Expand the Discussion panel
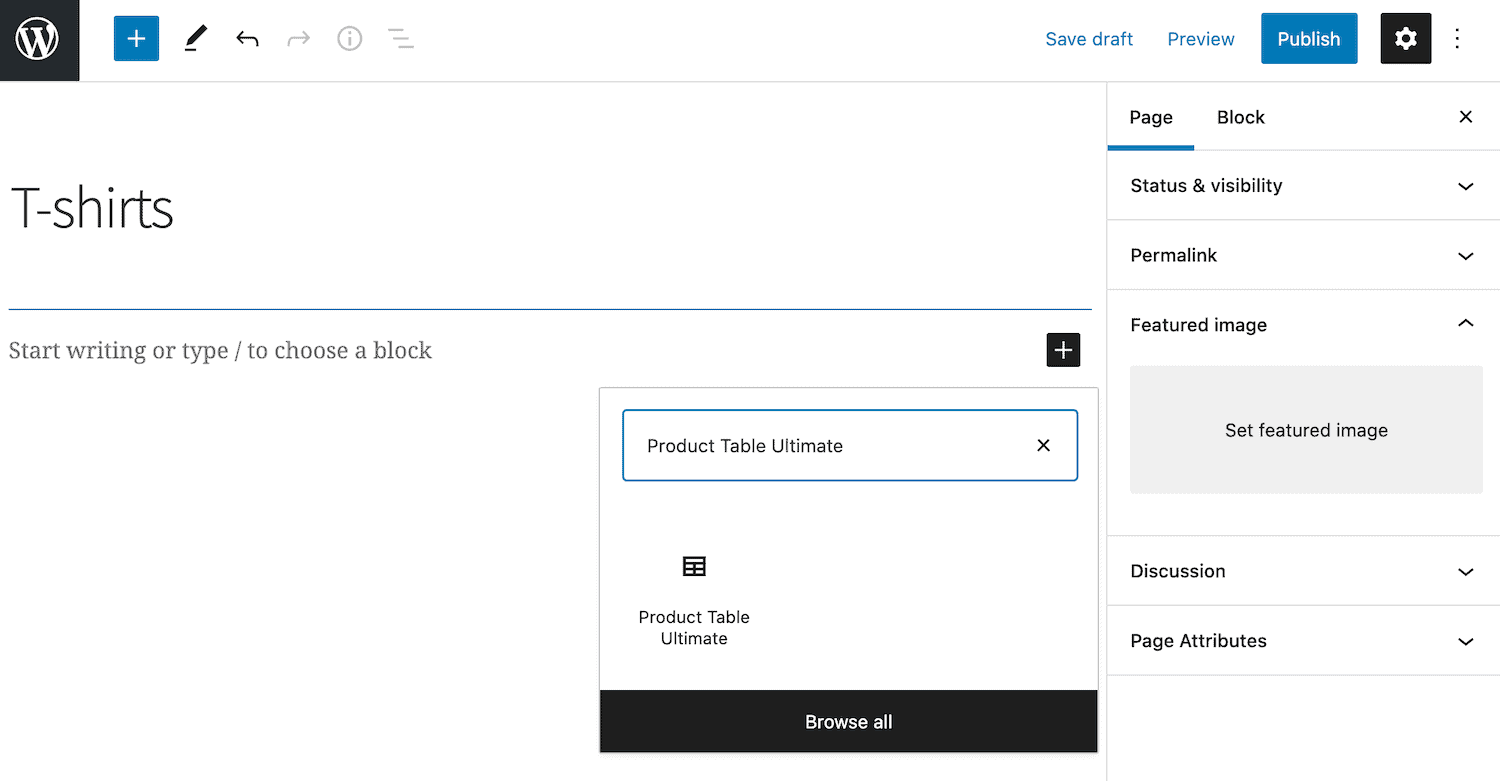This screenshot has width=1500, height=781. [x=1303, y=571]
